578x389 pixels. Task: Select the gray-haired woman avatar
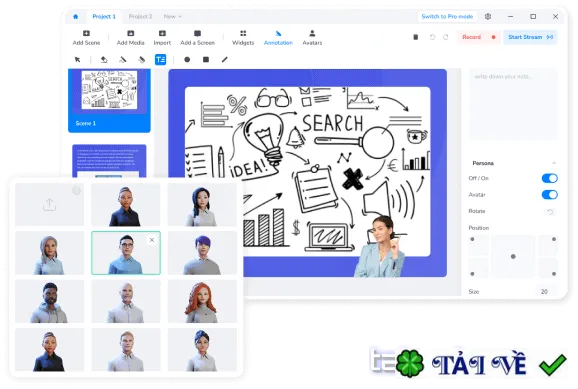pos(49,253)
